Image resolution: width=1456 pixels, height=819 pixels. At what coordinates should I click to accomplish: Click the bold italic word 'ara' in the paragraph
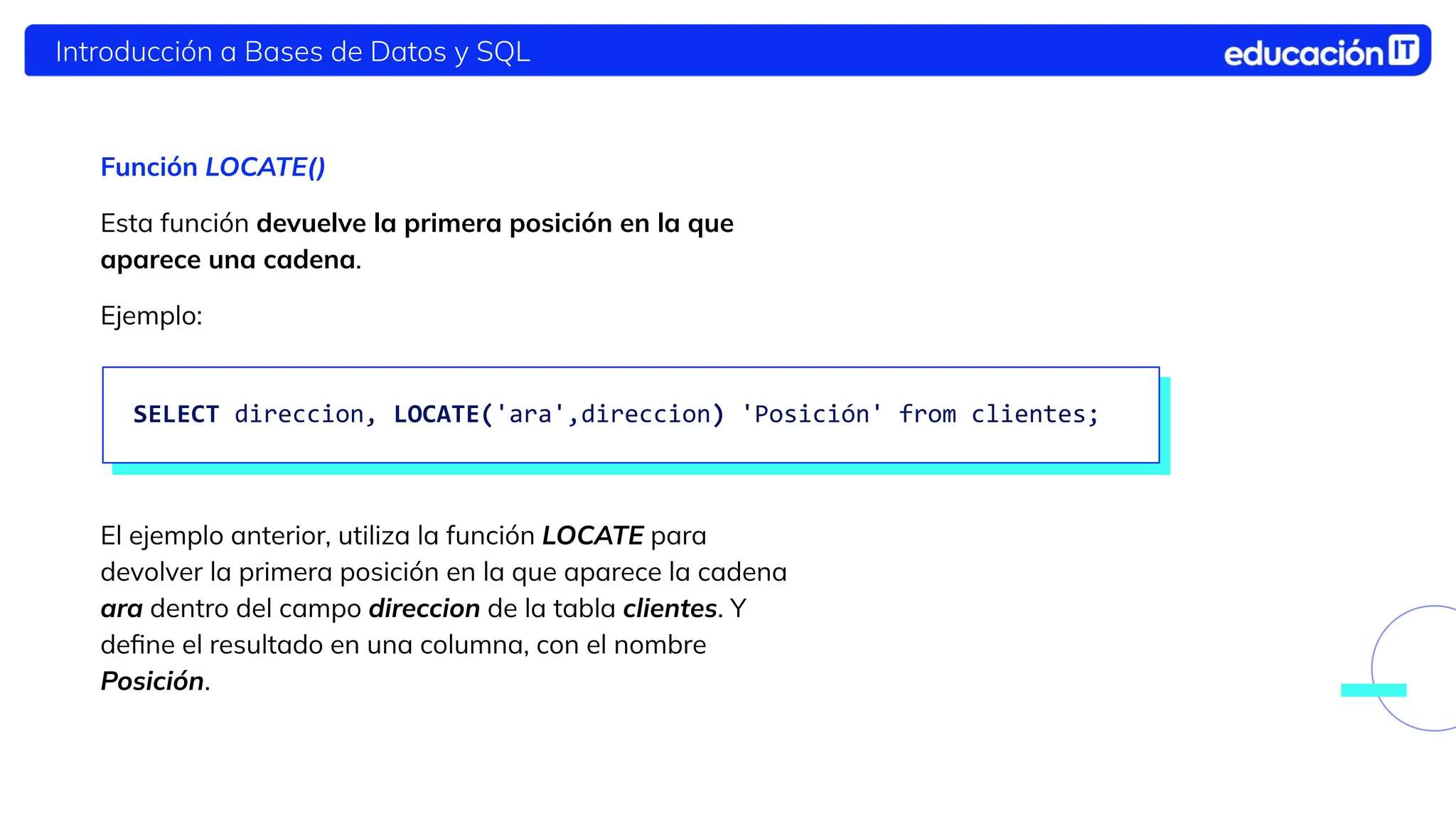122,609
